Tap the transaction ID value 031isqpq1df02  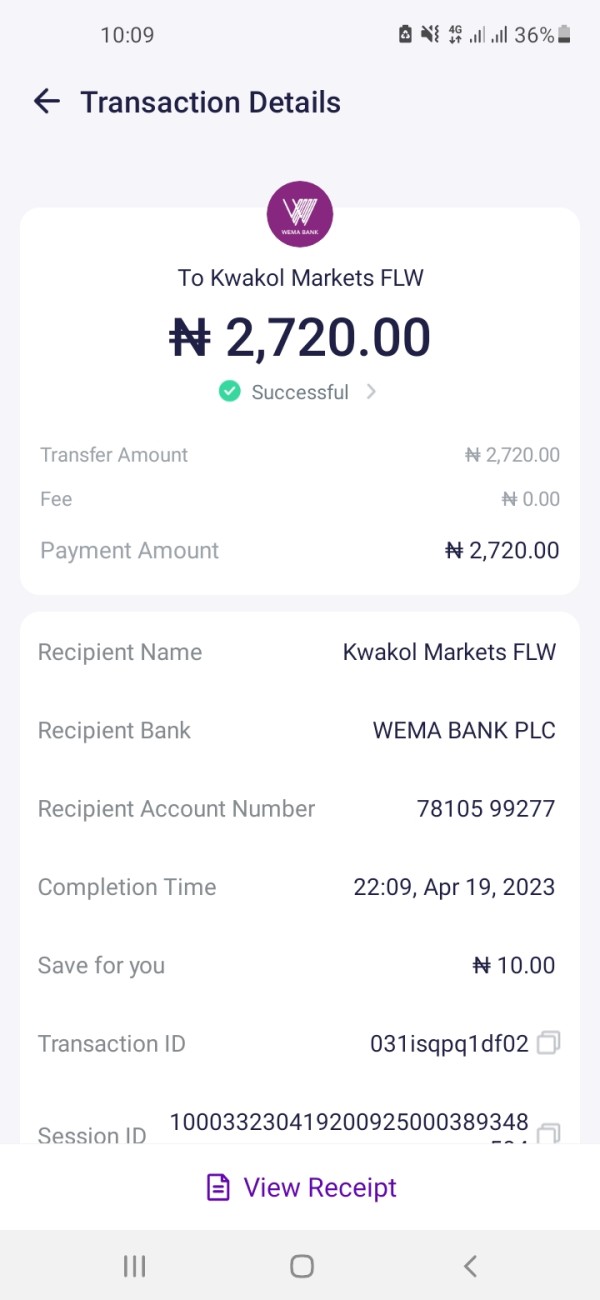click(449, 1044)
